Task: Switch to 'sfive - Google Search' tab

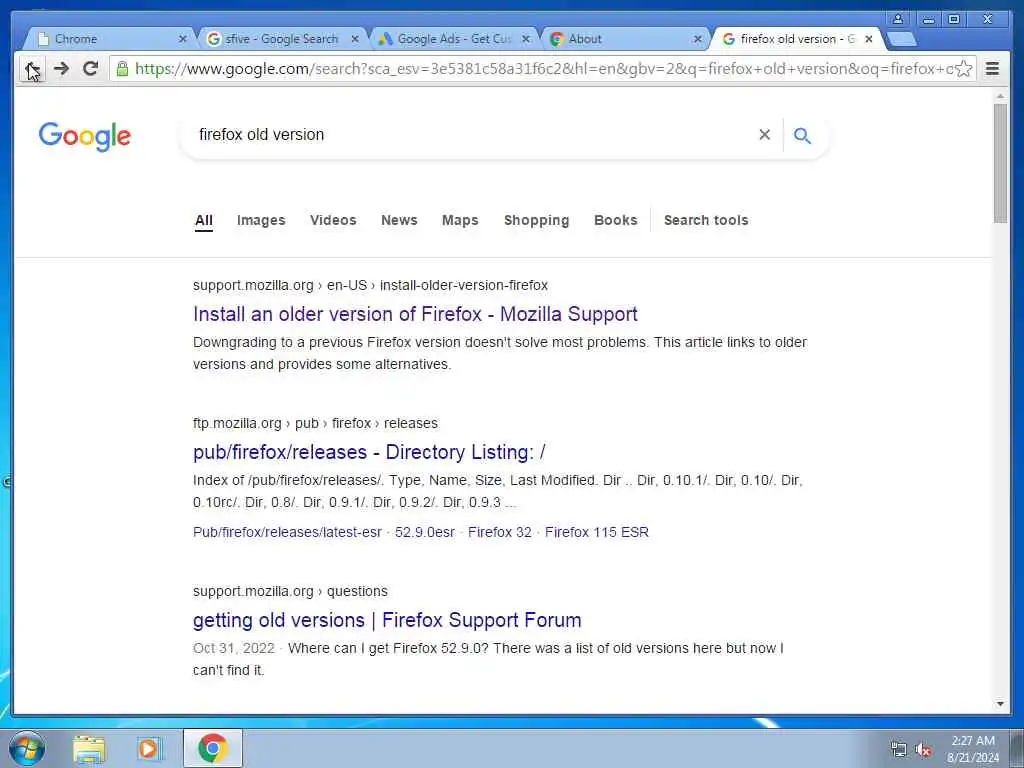Action: point(281,39)
